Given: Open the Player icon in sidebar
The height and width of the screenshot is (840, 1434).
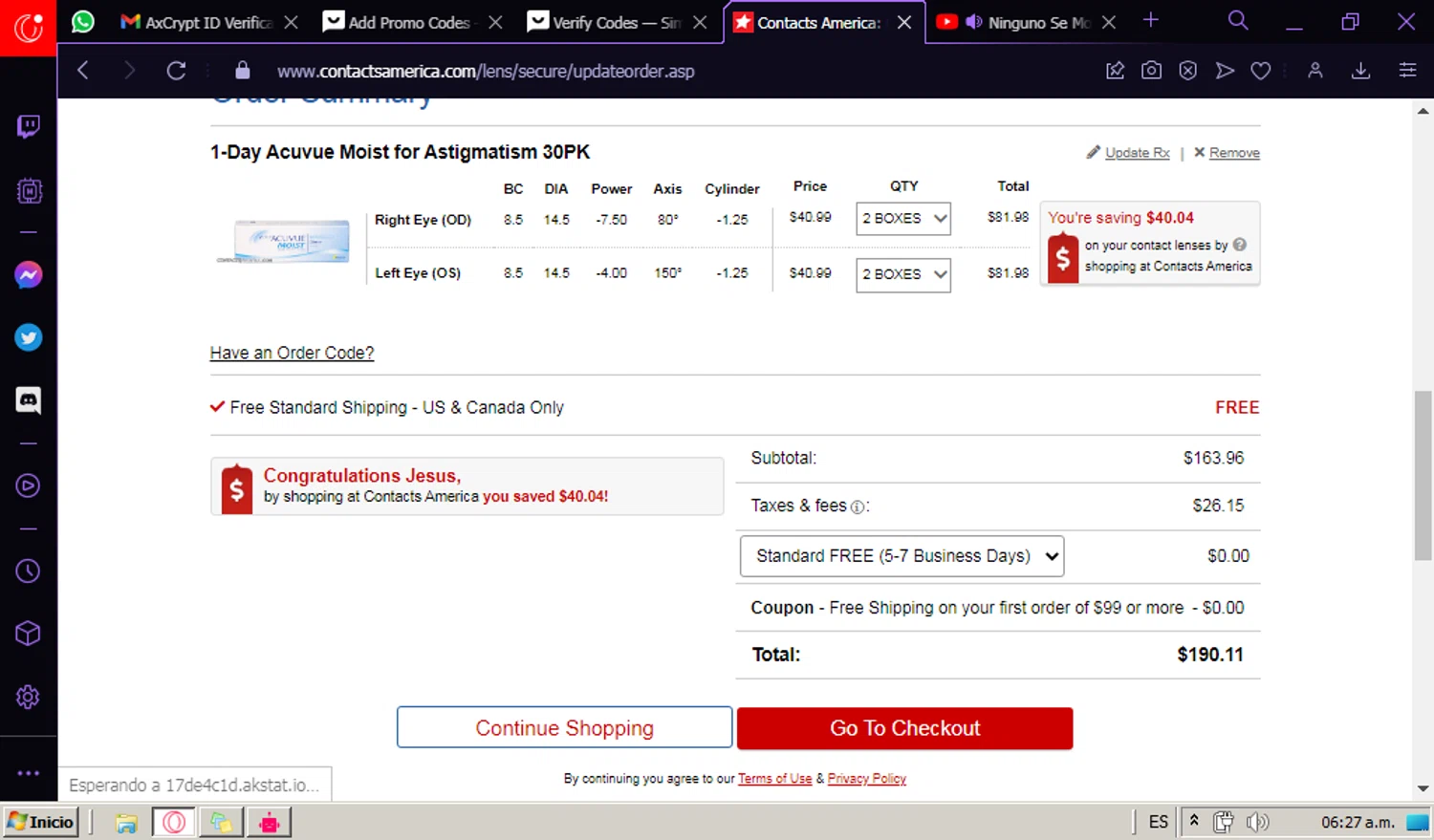Looking at the screenshot, I should point(29,485).
